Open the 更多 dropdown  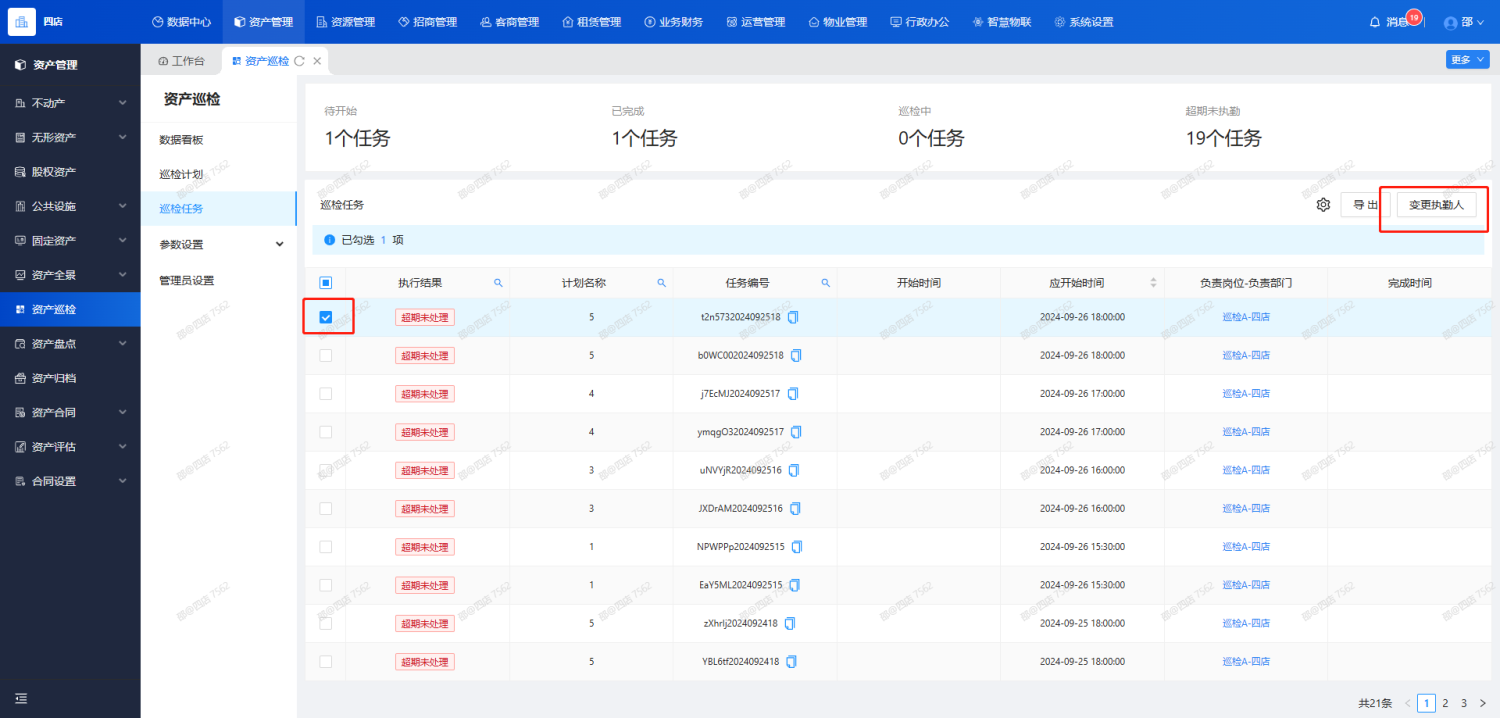coord(1467,59)
